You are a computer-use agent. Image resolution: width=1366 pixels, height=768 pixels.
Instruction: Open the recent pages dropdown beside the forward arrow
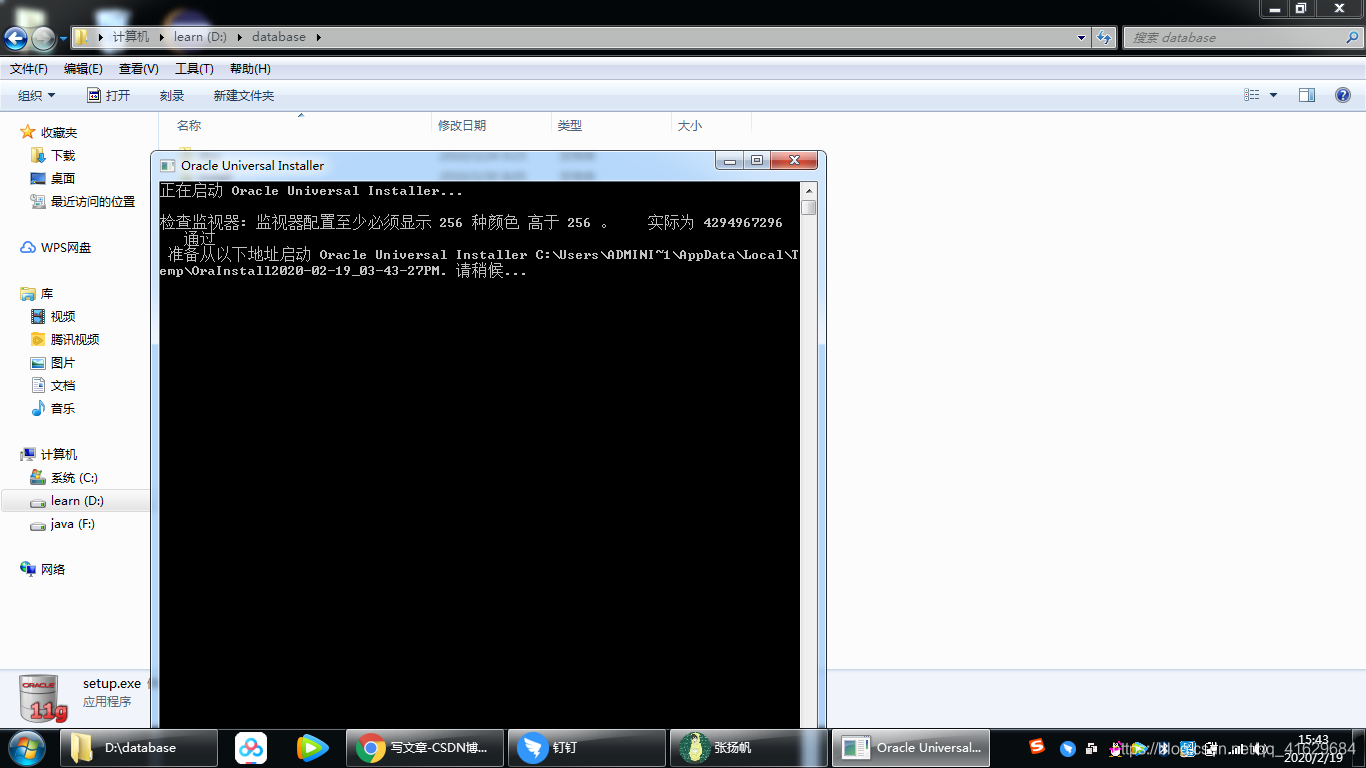tap(63, 39)
